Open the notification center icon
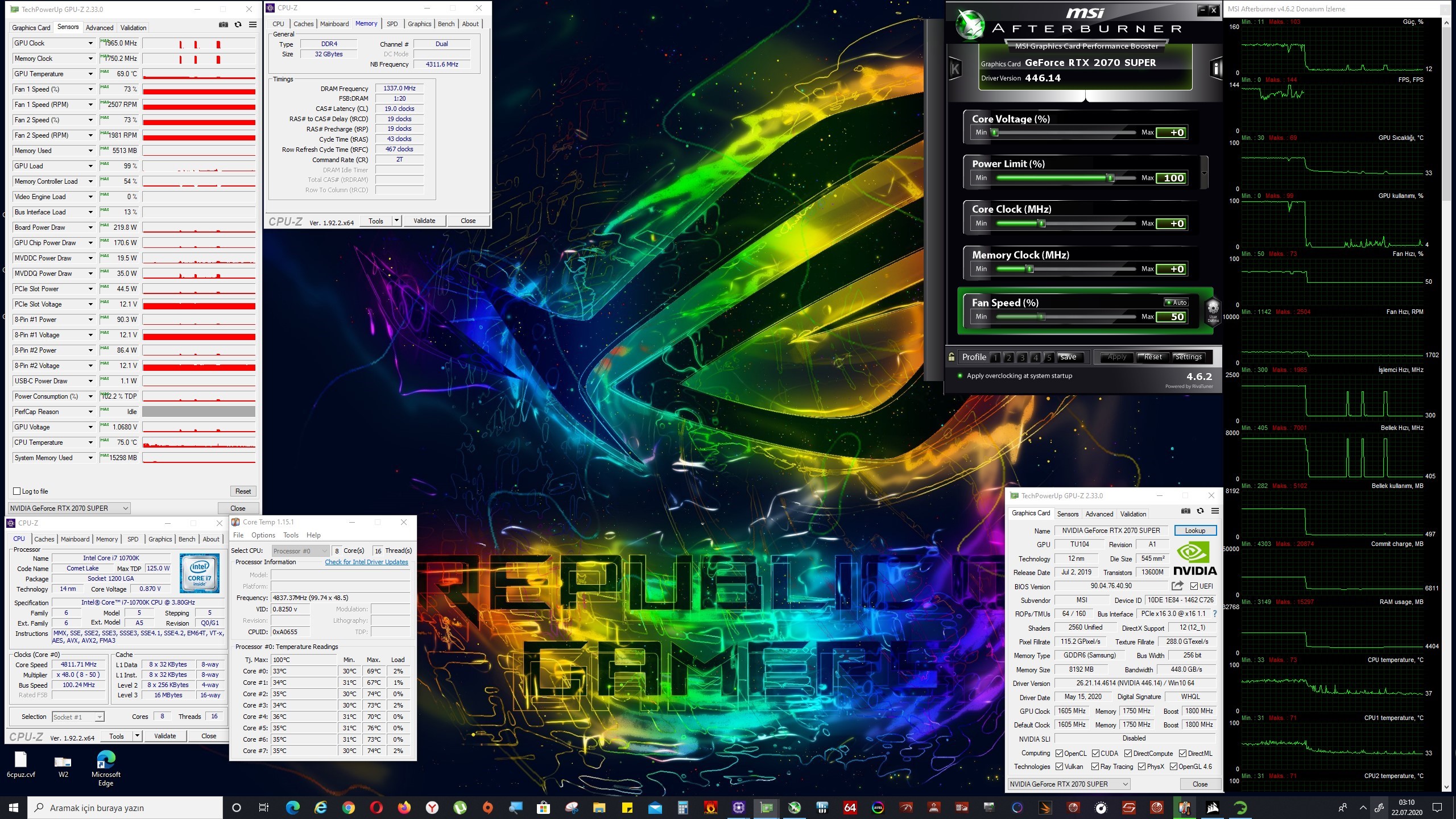 pyautogui.click(x=1437, y=808)
